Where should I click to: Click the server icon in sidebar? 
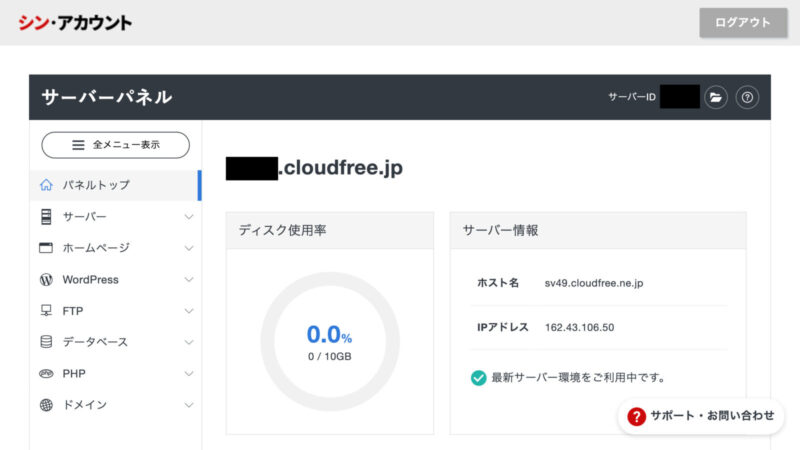pos(46,217)
